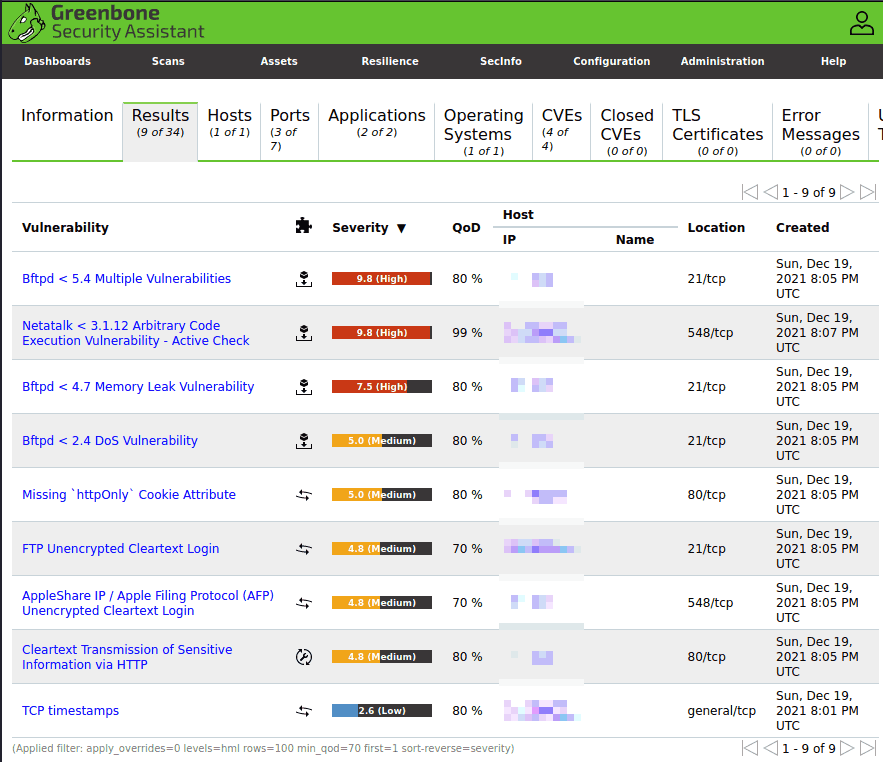The width and height of the screenshot is (883, 762).
Task: Open the SecInfo menu
Action: coord(500,61)
